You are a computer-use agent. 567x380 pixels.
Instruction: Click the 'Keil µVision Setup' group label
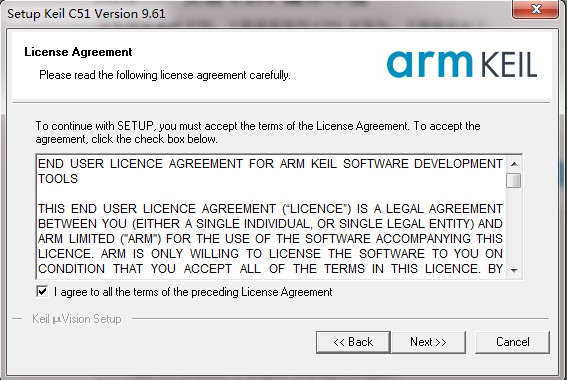tap(77, 319)
